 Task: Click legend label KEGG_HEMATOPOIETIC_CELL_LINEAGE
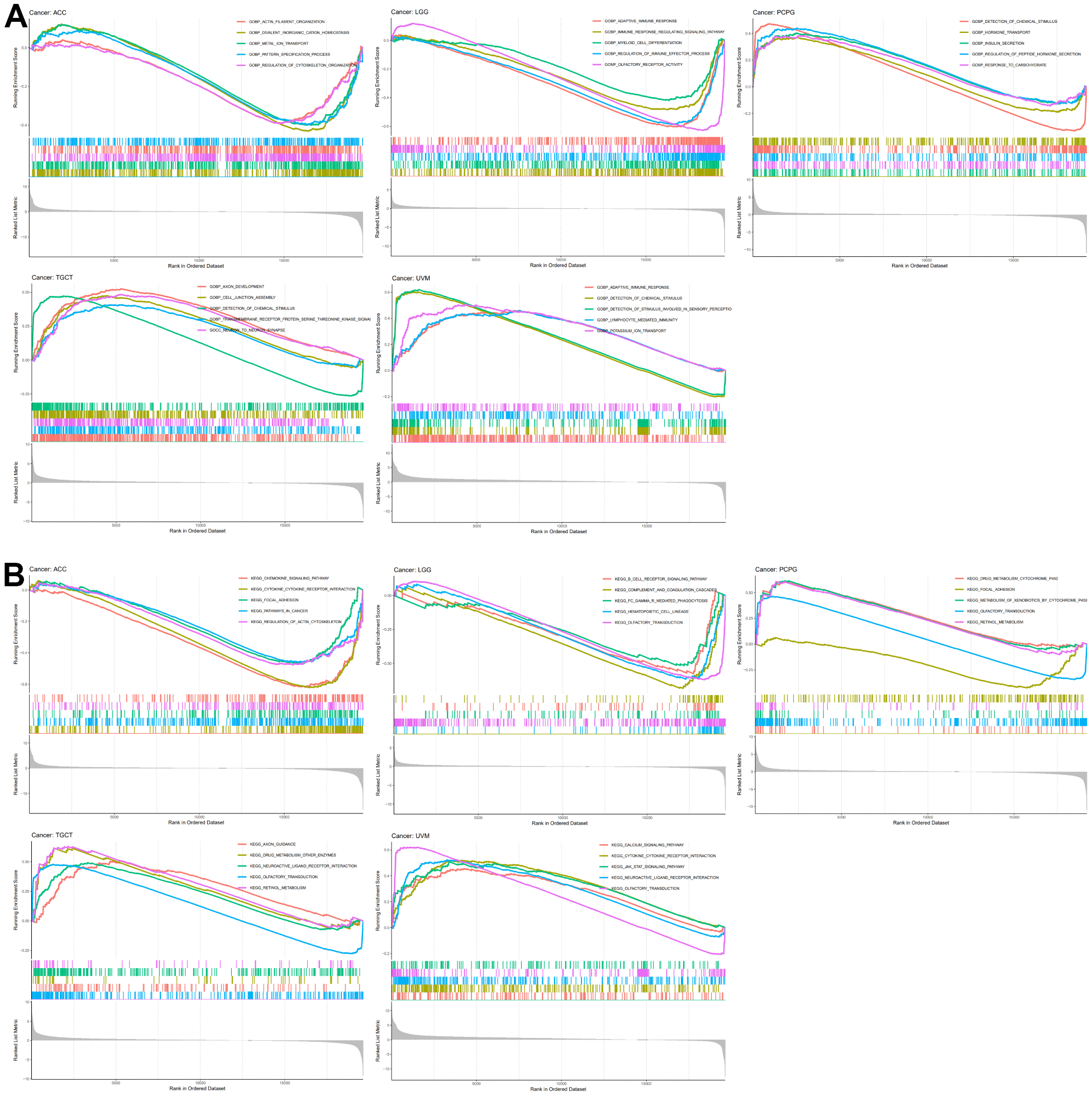pos(651,611)
